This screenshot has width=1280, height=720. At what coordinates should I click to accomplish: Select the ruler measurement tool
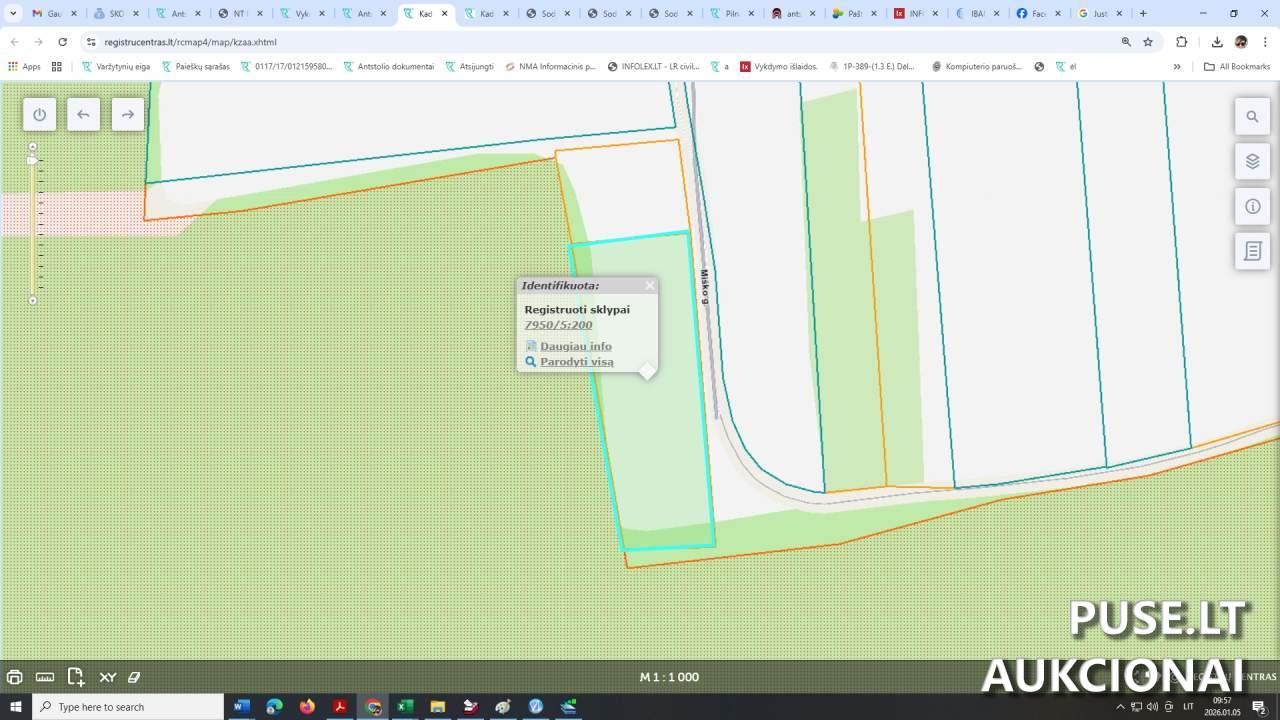45,677
